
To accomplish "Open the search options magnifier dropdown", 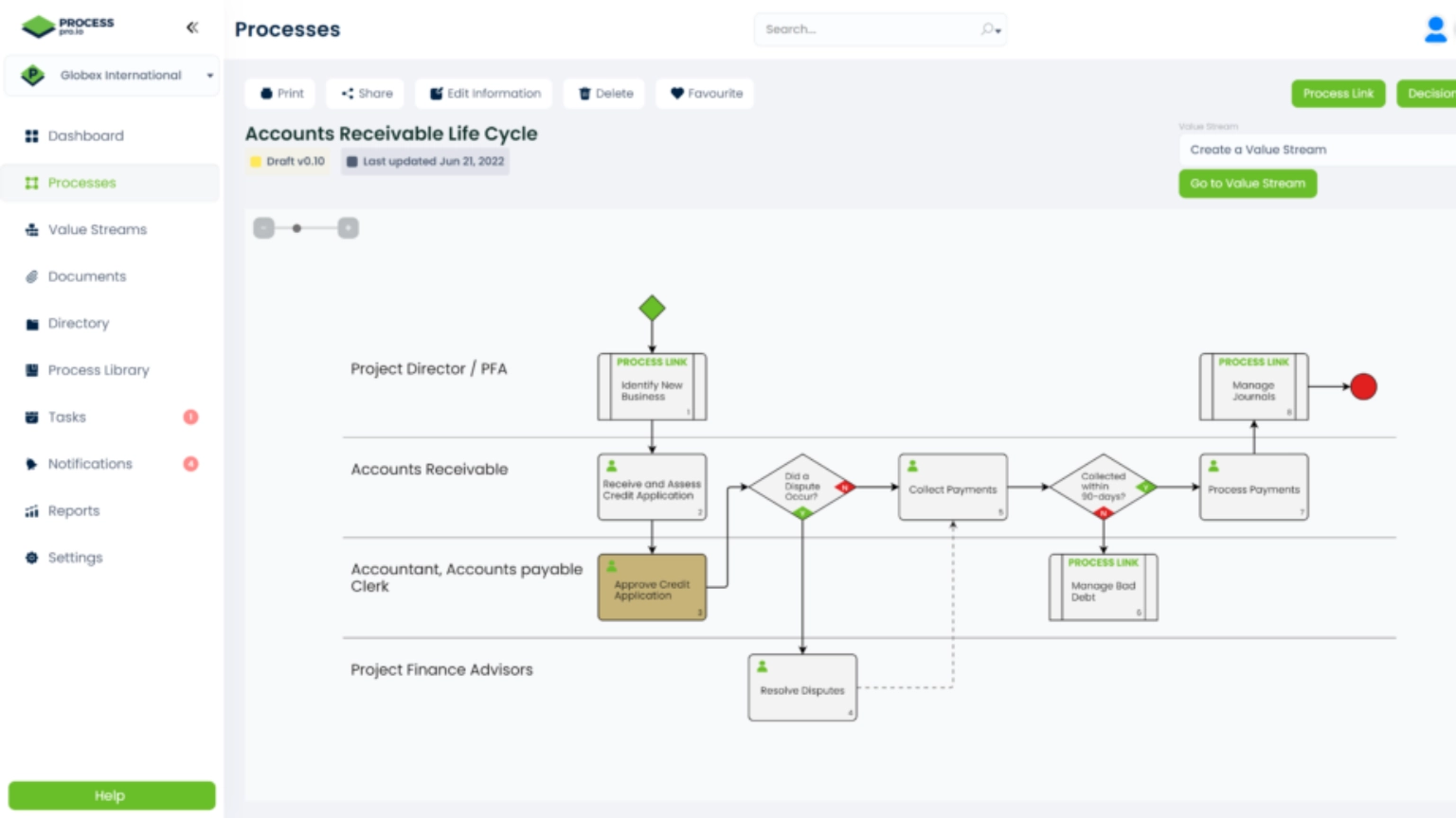I will pos(991,29).
